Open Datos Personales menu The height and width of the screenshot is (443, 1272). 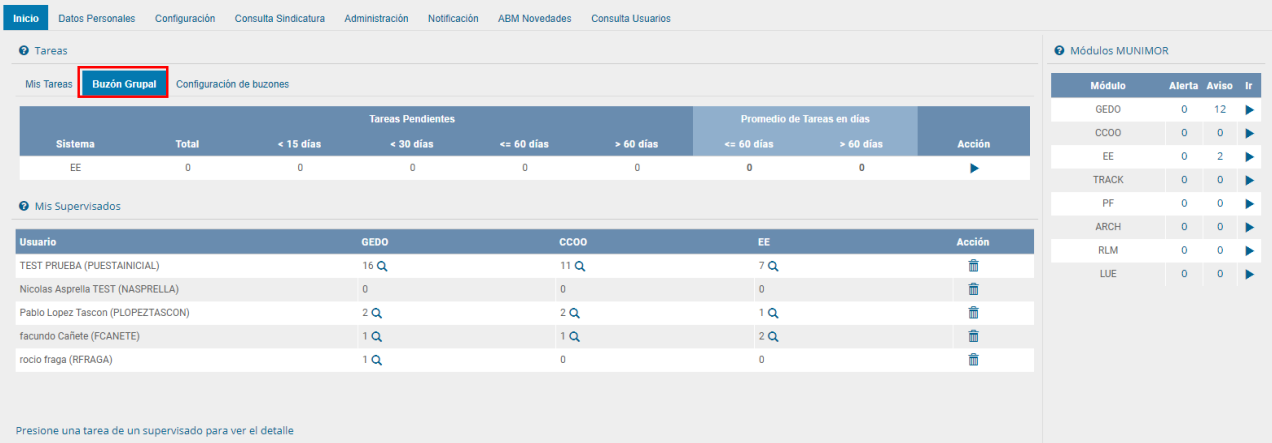(97, 18)
